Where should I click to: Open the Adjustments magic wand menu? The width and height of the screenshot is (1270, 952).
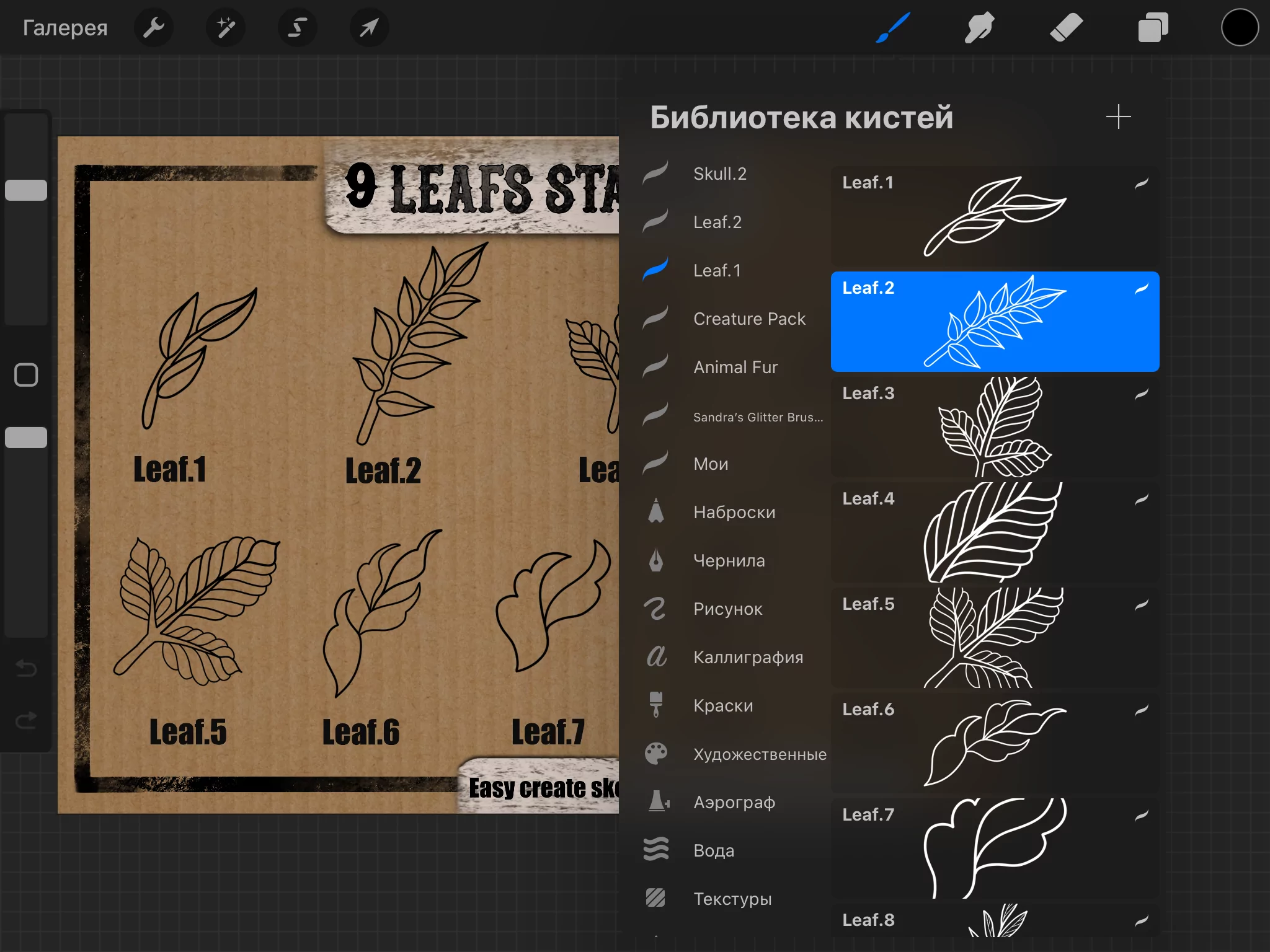(x=226, y=27)
